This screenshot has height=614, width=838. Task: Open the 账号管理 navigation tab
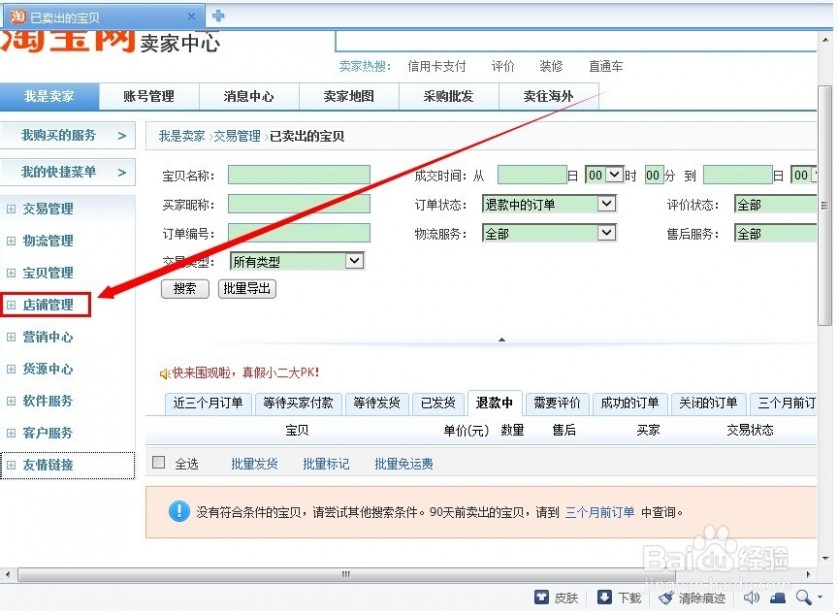pyautogui.click(x=148, y=96)
